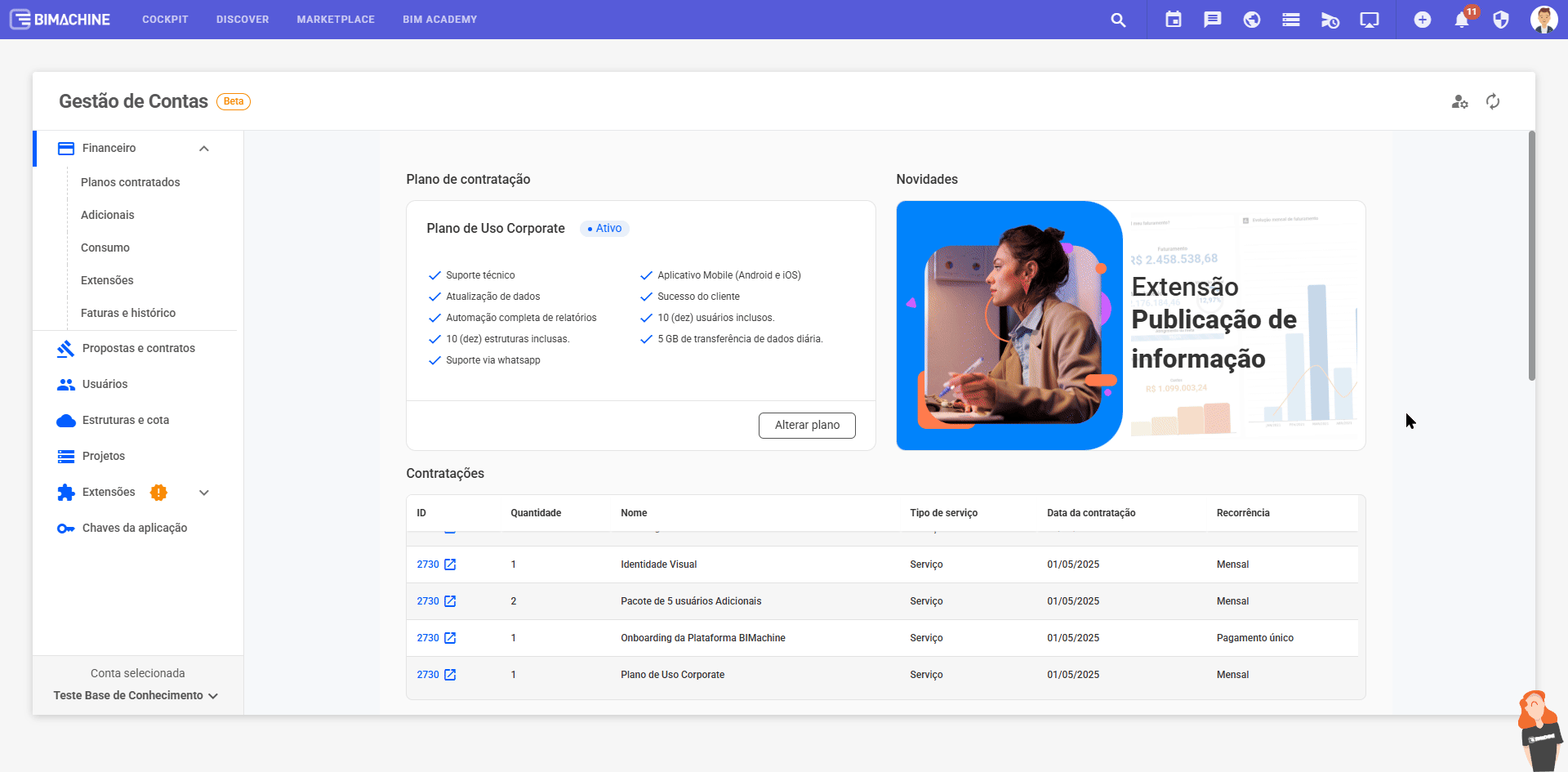Collapse the Financeiro section
1568x772 pixels.
pyautogui.click(x=204, y=149)
